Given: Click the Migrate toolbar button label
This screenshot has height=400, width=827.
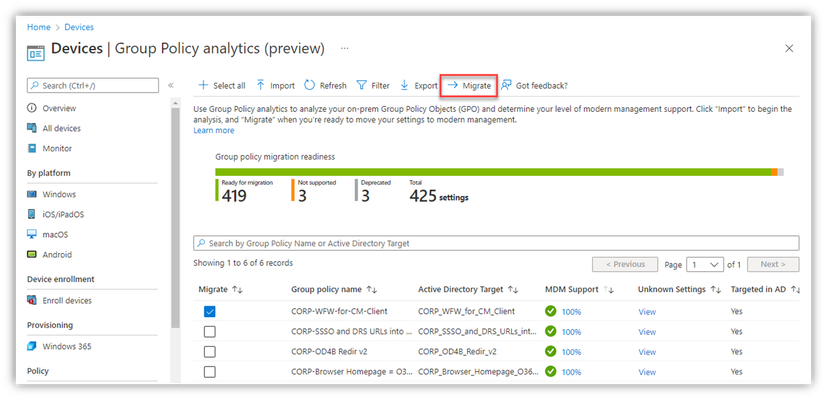Looking at the screenshot, I should pos(477,85).
